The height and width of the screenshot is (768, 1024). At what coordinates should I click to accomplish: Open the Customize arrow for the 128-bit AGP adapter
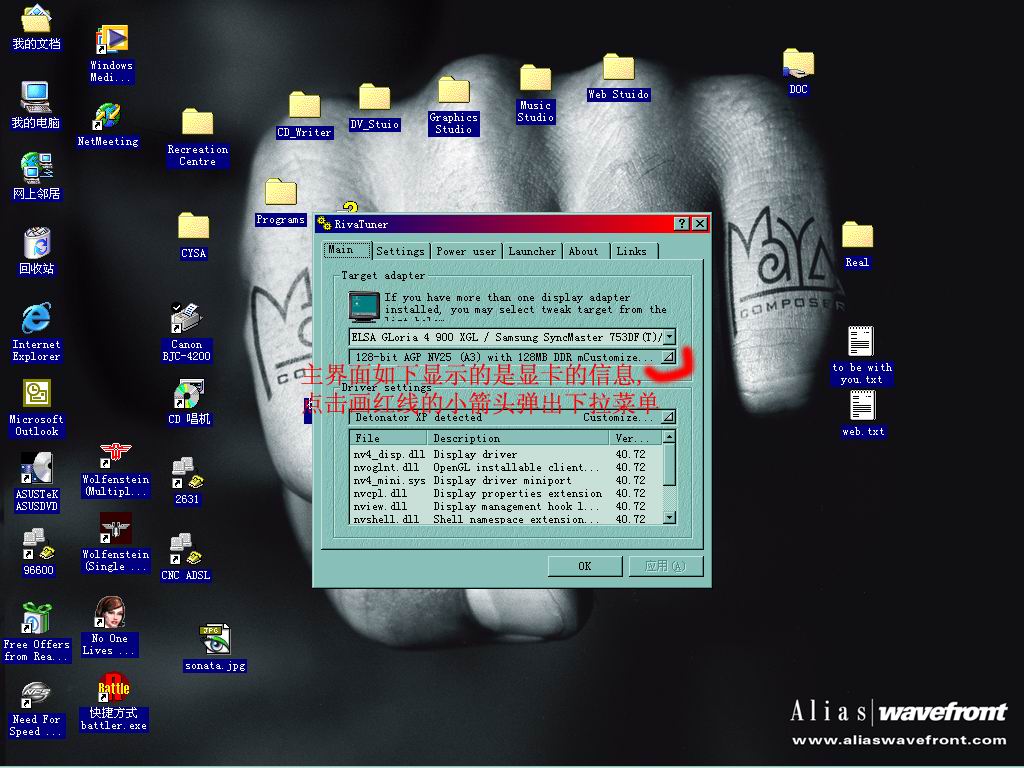668,357
